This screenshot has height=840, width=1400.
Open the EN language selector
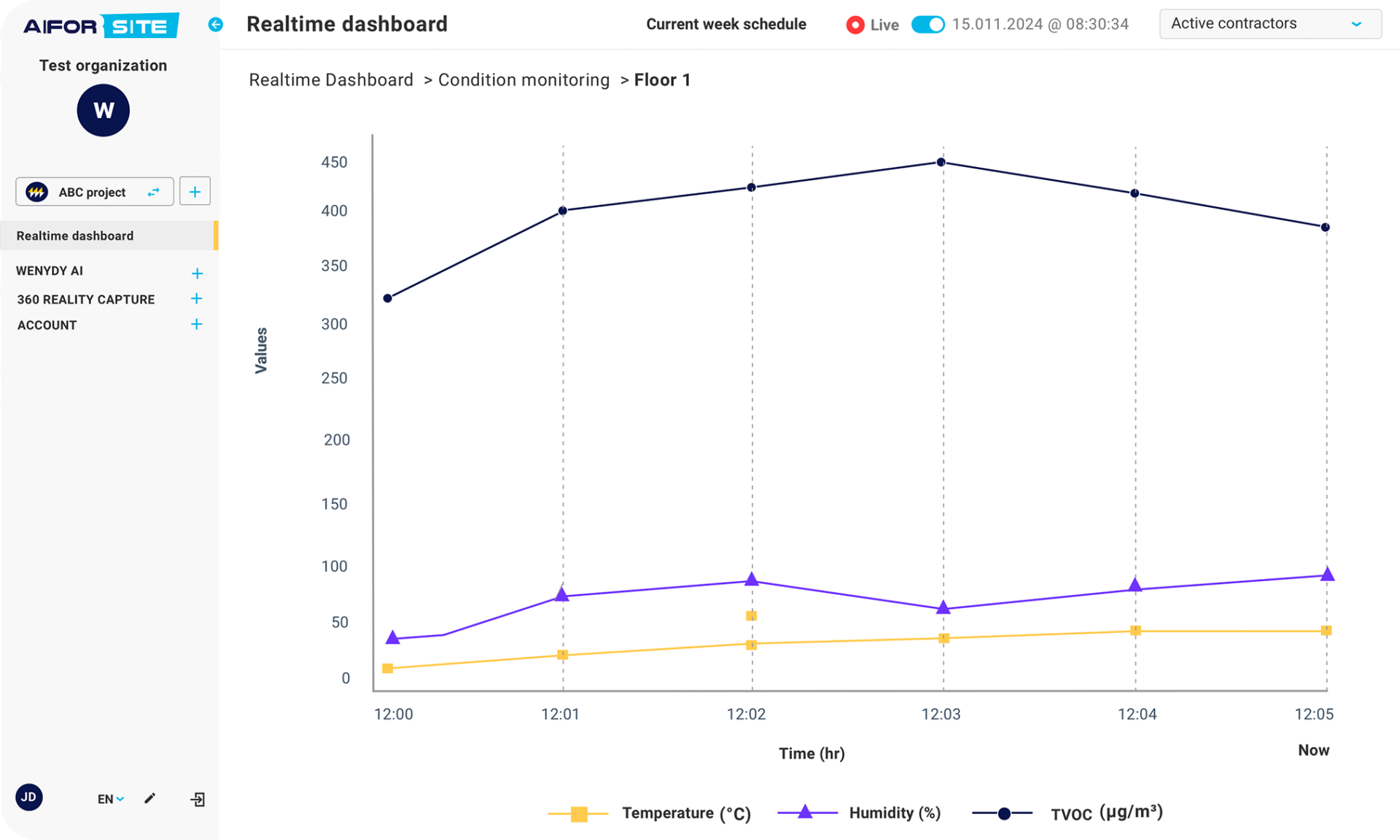(x=111, y=799)
